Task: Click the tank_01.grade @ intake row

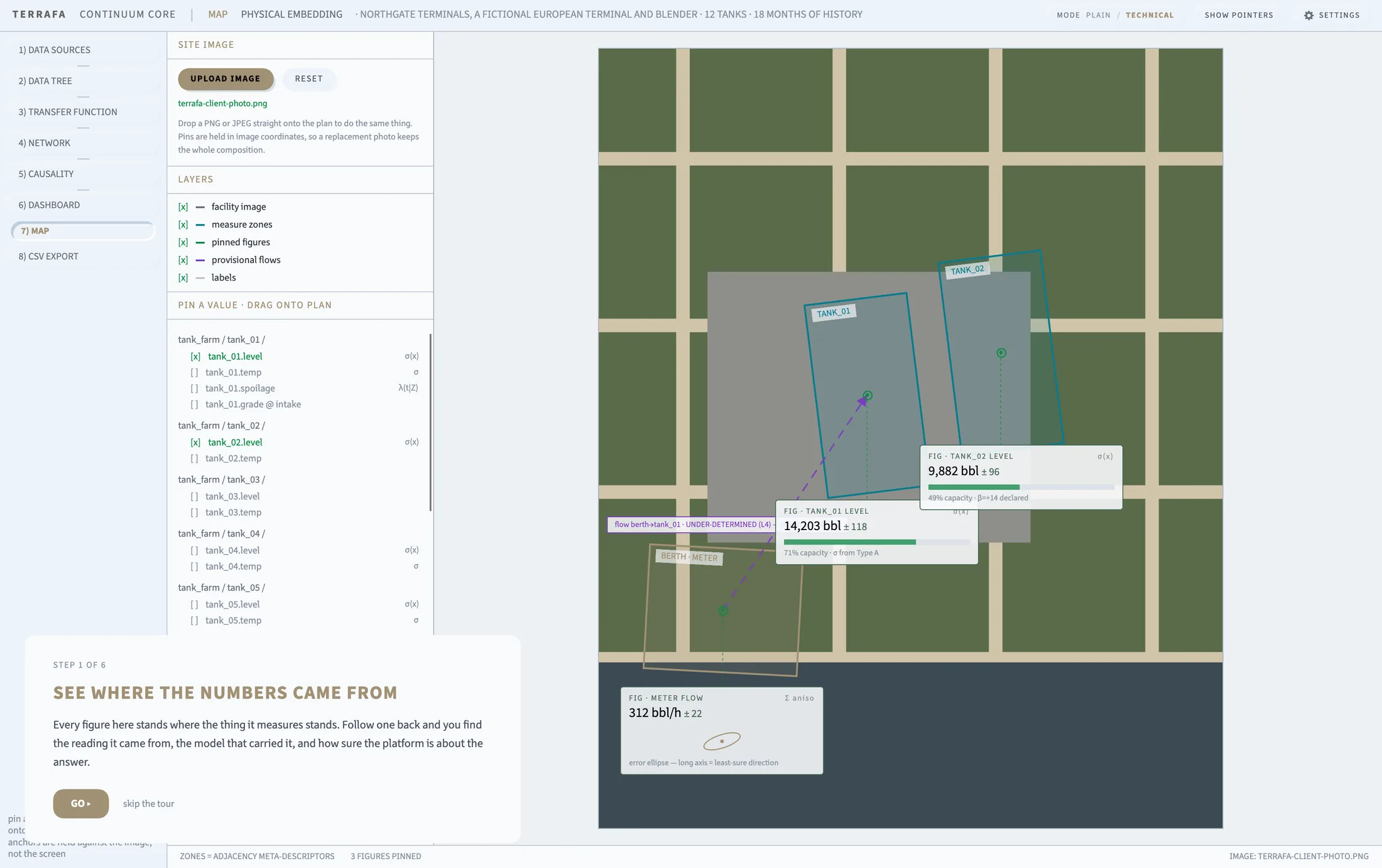Action: click(298, 404)
